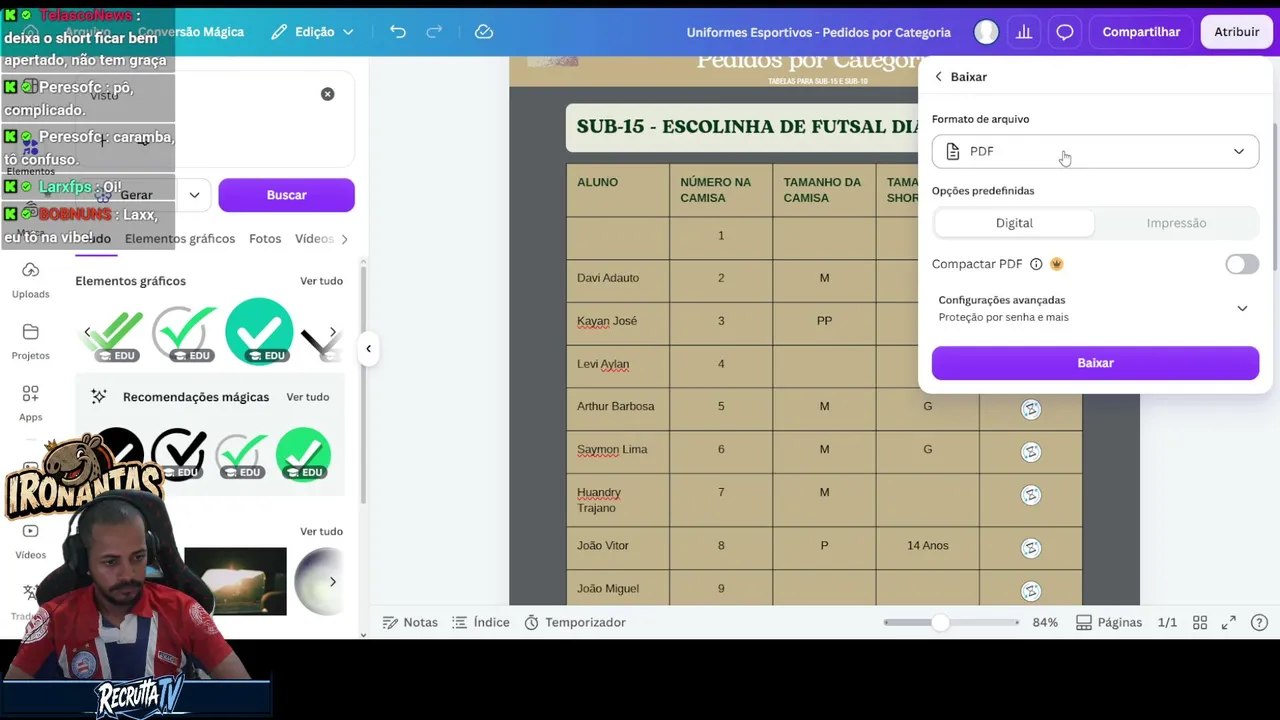The image size is (1280, 720).
Task: Open the Temporizador timer
Action: (575, 622)
